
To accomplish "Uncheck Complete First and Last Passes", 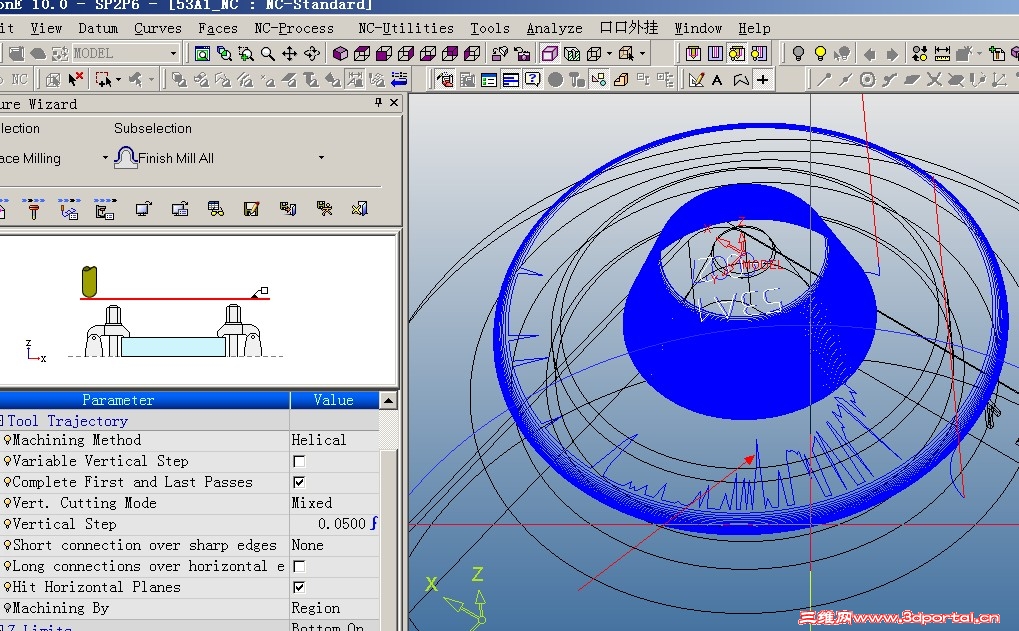I will point(299,483).
